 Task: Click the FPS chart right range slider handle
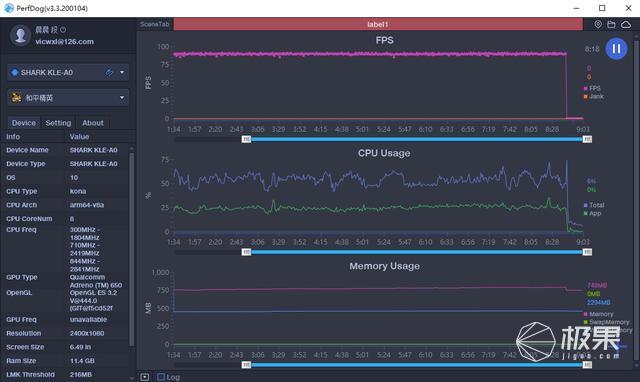click(x=587, y=139)
